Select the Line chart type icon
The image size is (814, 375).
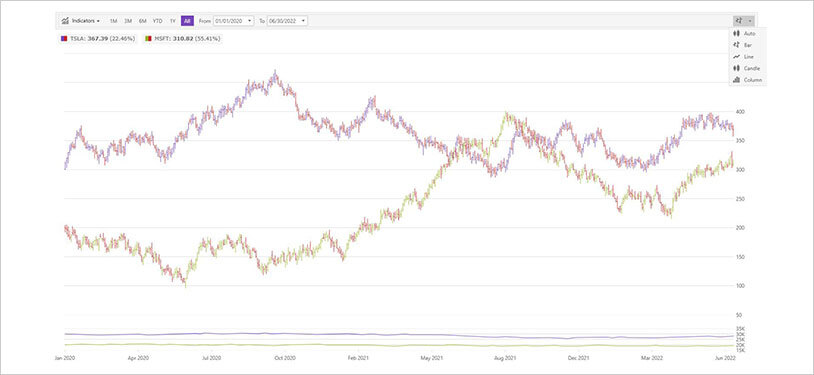(x=736, y=57)
